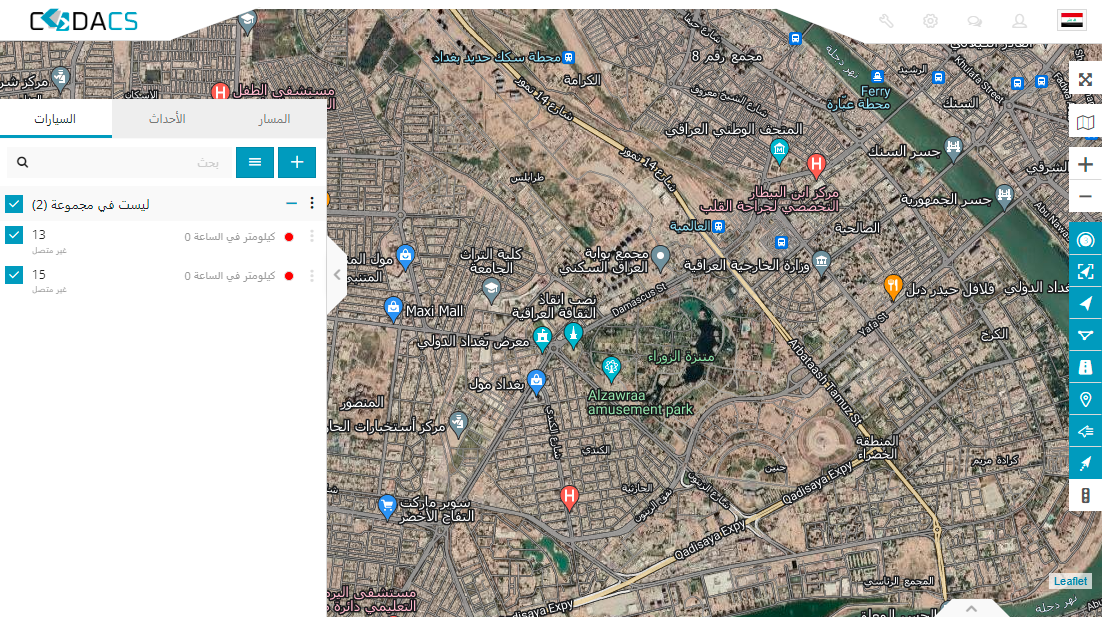Screen dimensions: 1102x617
Task: Open the user account icon
Action: point(1019,21)
